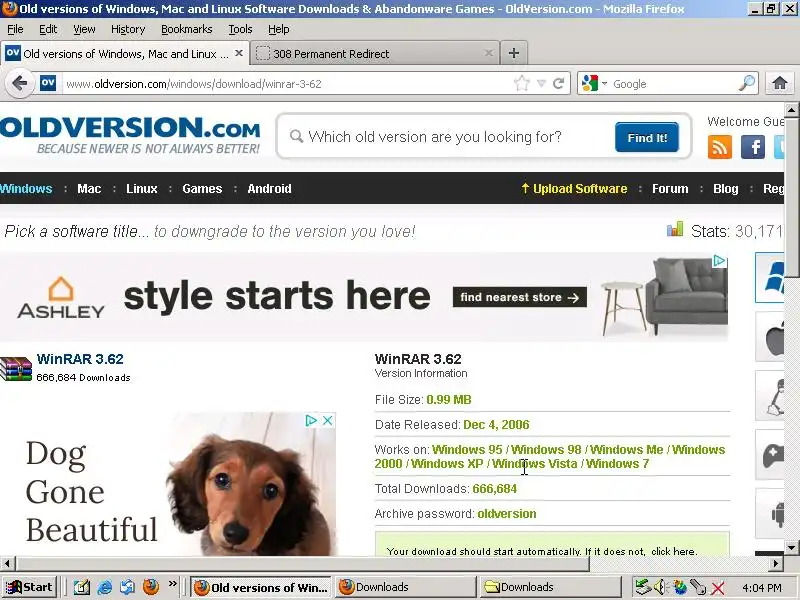Image resolution: width=800 pixels, height=600 pixels.
Task: Click the horizontal scrollbar right arrow
Action: coord(776,564)
